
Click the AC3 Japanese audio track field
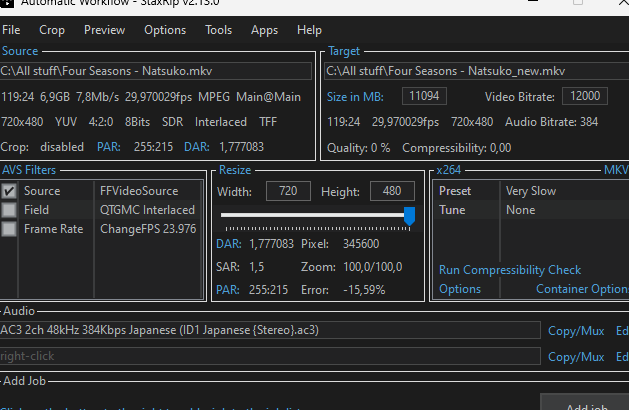(x=270, y=330)
